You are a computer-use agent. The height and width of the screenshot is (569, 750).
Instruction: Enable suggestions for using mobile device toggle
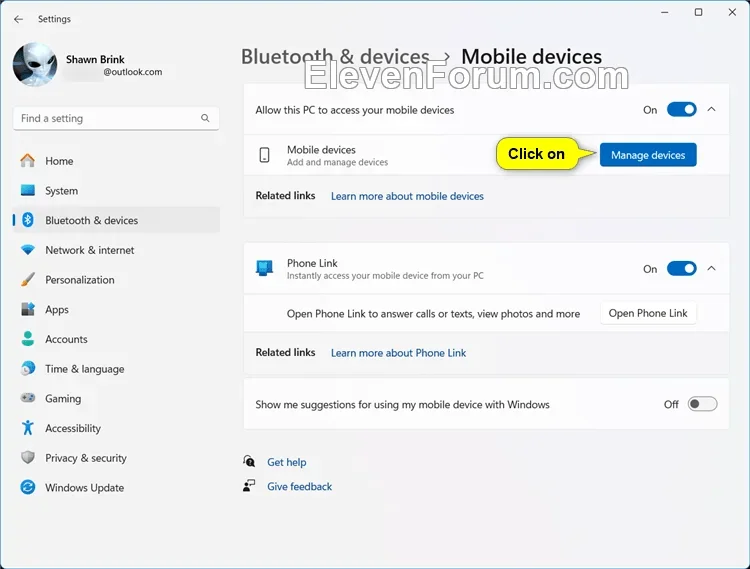tap(702, 404)
